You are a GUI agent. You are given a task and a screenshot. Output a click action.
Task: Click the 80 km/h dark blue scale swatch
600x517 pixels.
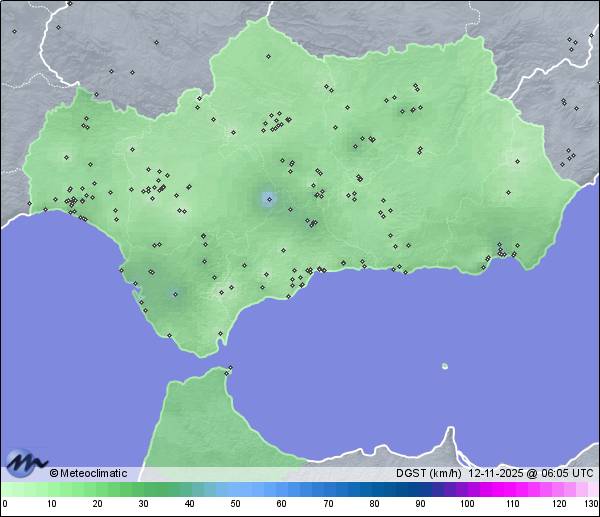[x=373, y=489]
